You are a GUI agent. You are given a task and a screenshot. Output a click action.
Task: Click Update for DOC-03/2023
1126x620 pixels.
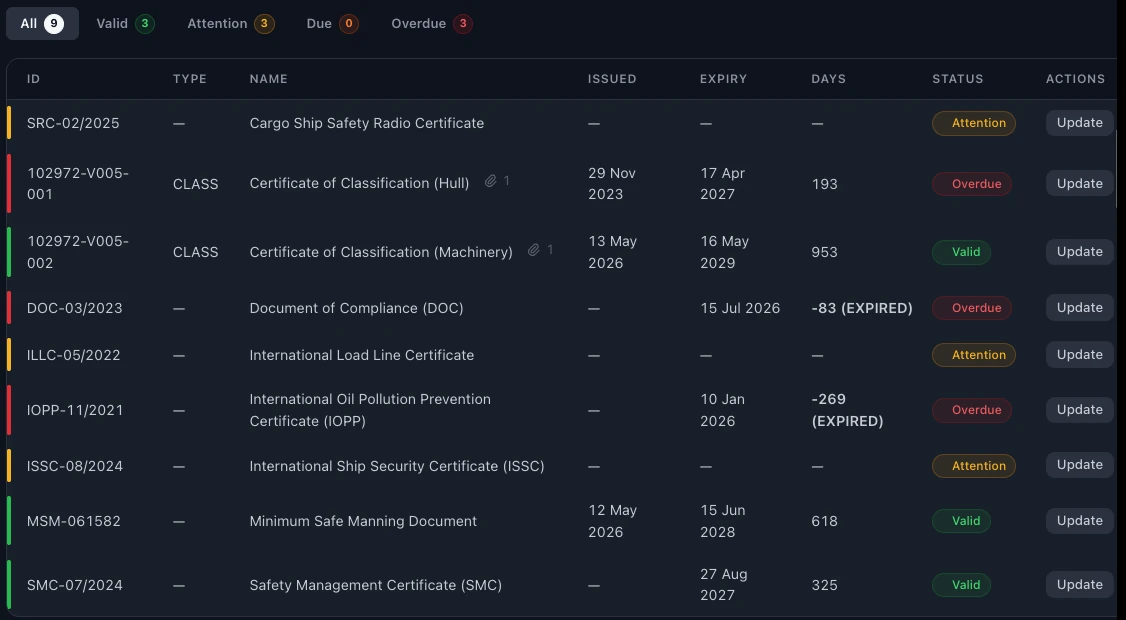(1079, 307)
